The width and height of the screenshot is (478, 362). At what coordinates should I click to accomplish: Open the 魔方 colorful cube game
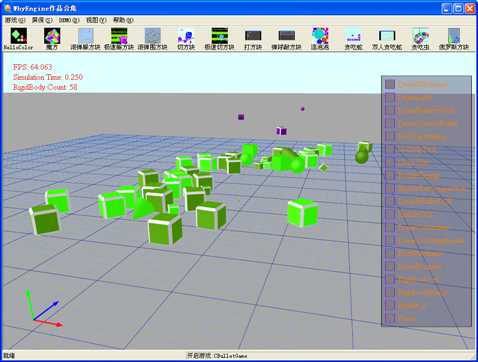52,36
